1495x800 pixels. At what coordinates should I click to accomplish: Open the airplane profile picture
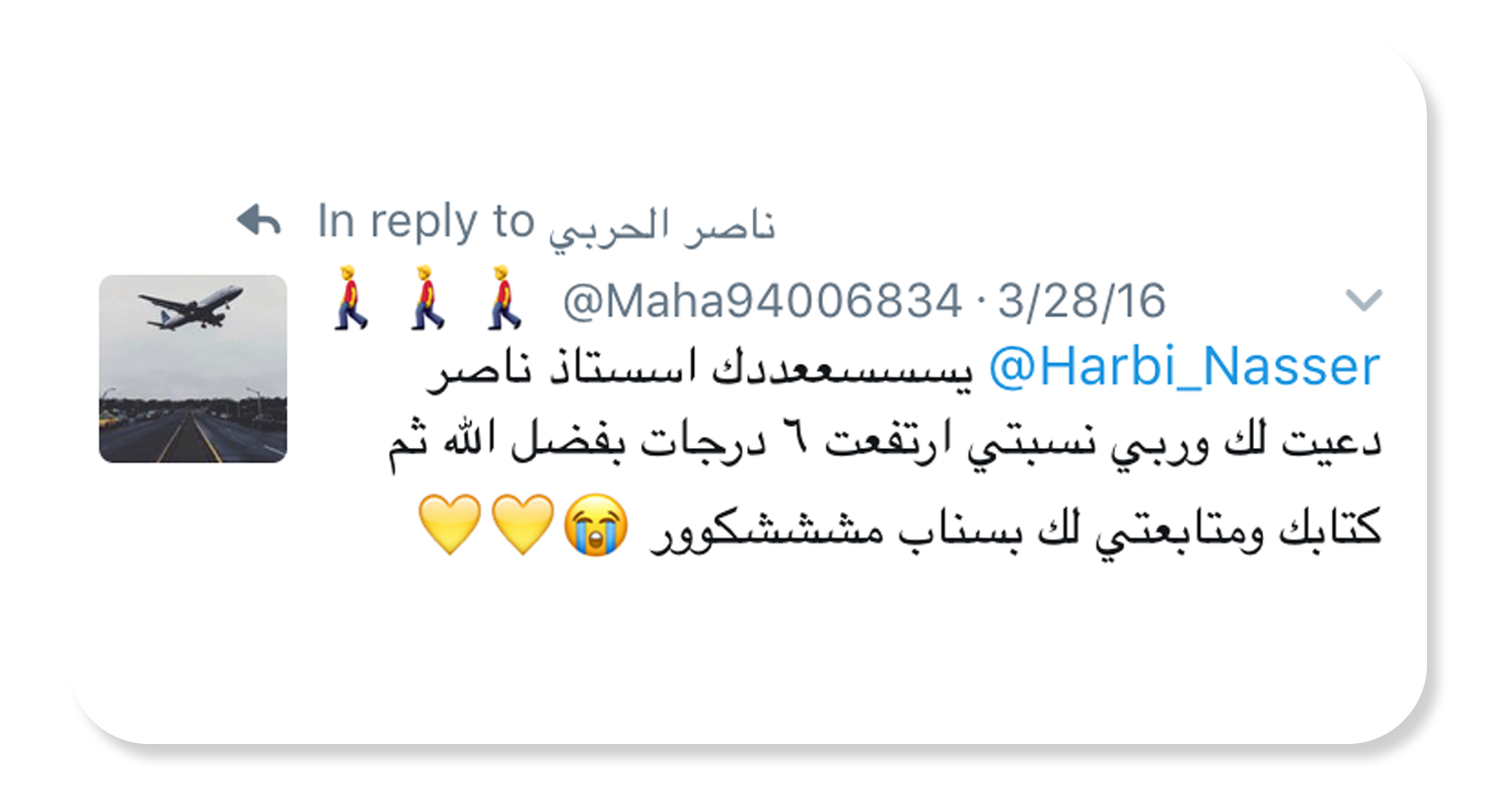[x=193, y=368]
